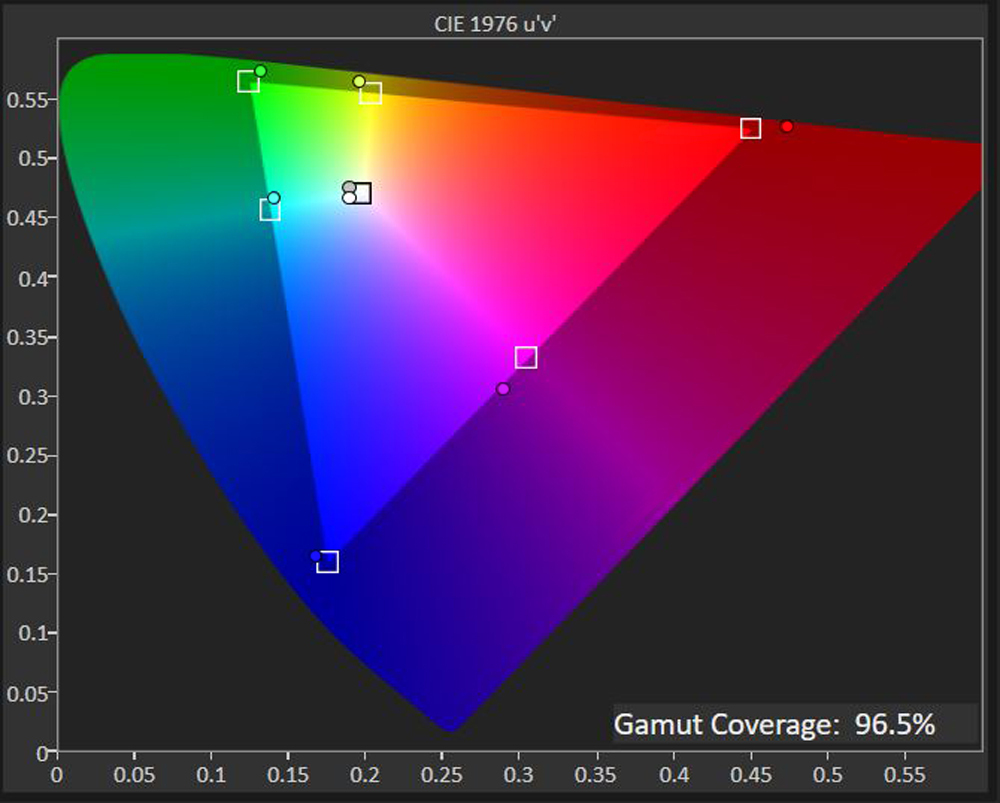Viewport: 1000px width, 803px height.
Task: Select the red primary target square
Action: (x=749, y=128)
